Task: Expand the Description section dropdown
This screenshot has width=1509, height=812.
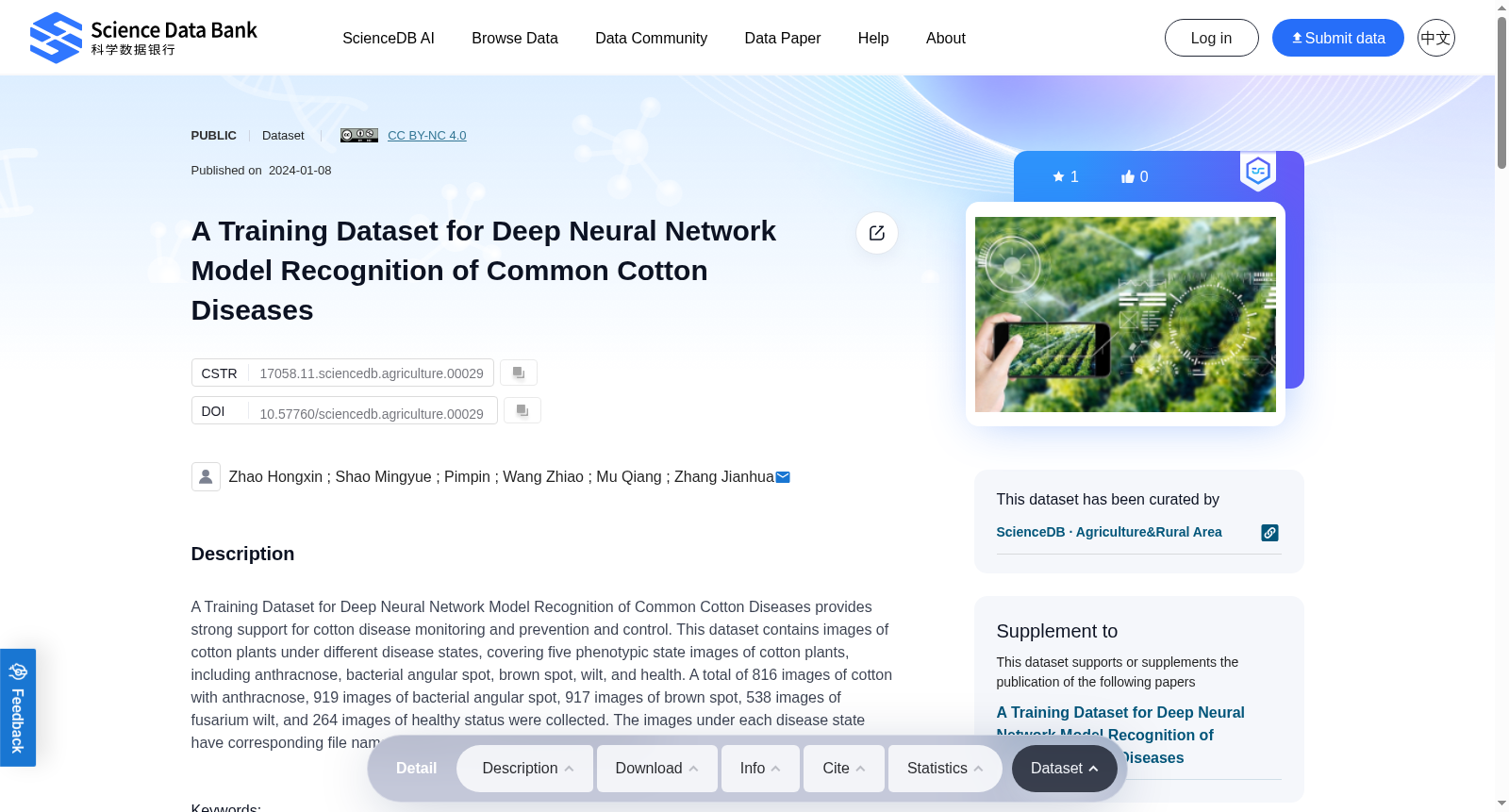Action: tap(525, 769)
